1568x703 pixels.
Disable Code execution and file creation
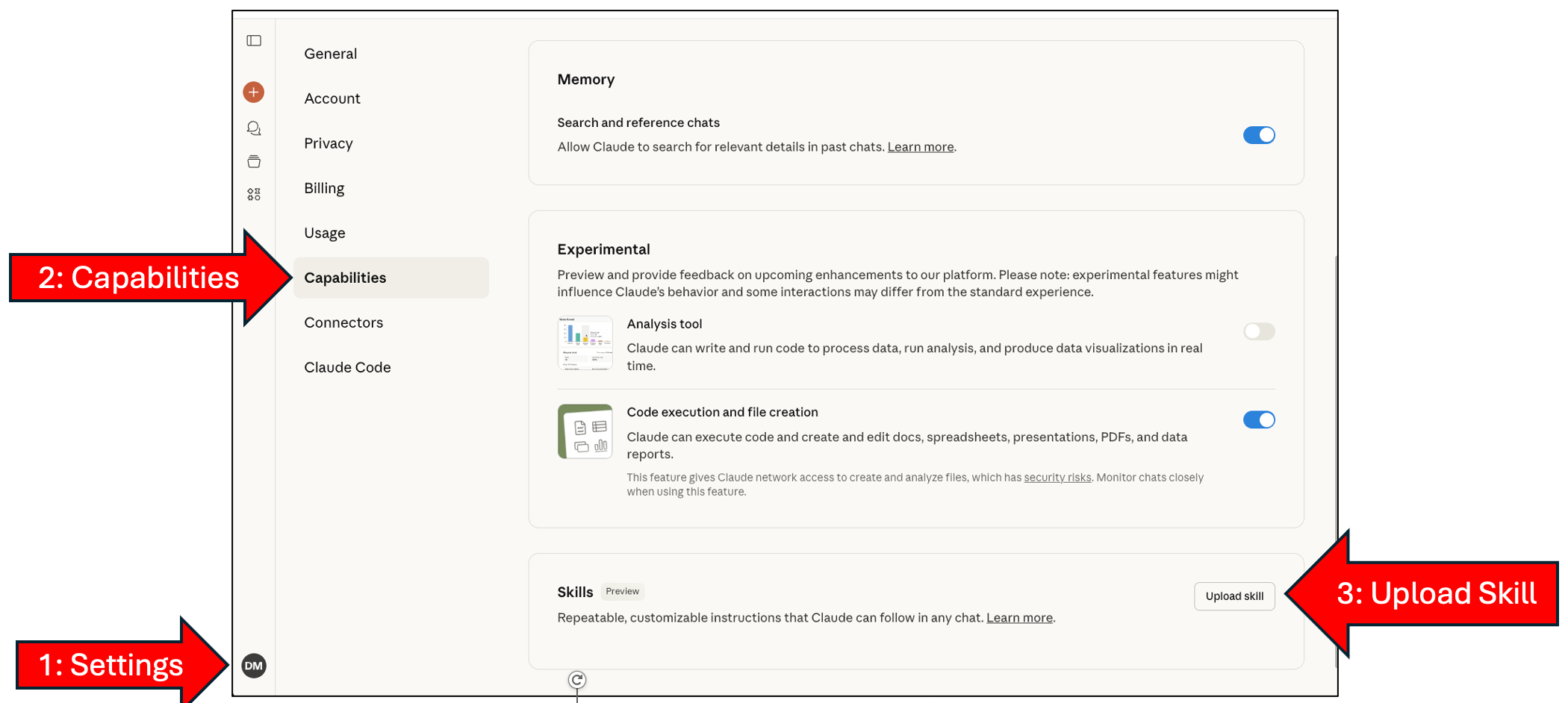(x=1259, y=420)
